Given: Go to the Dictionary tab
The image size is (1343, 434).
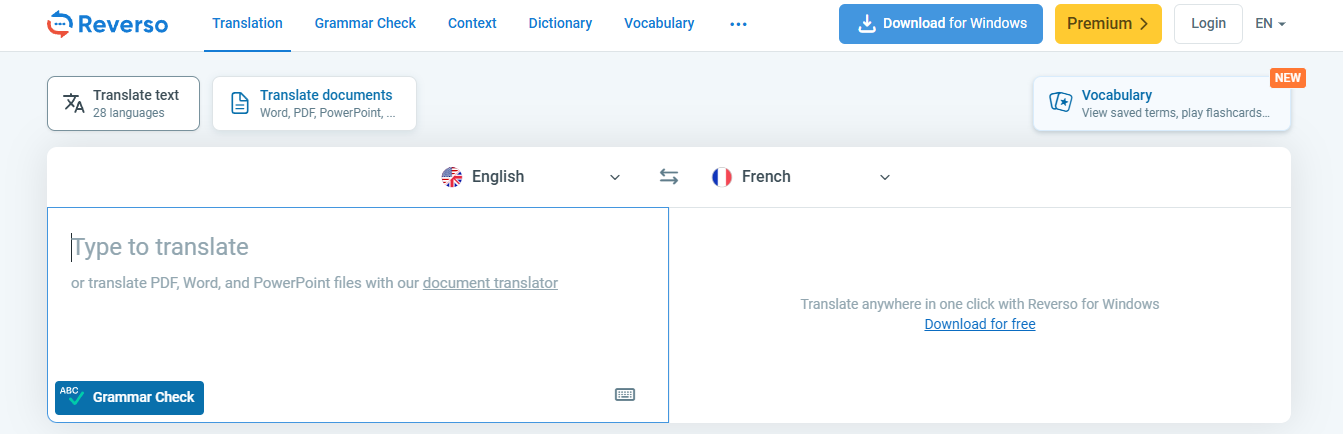Looking at the screenshot, I should [560, 24].
